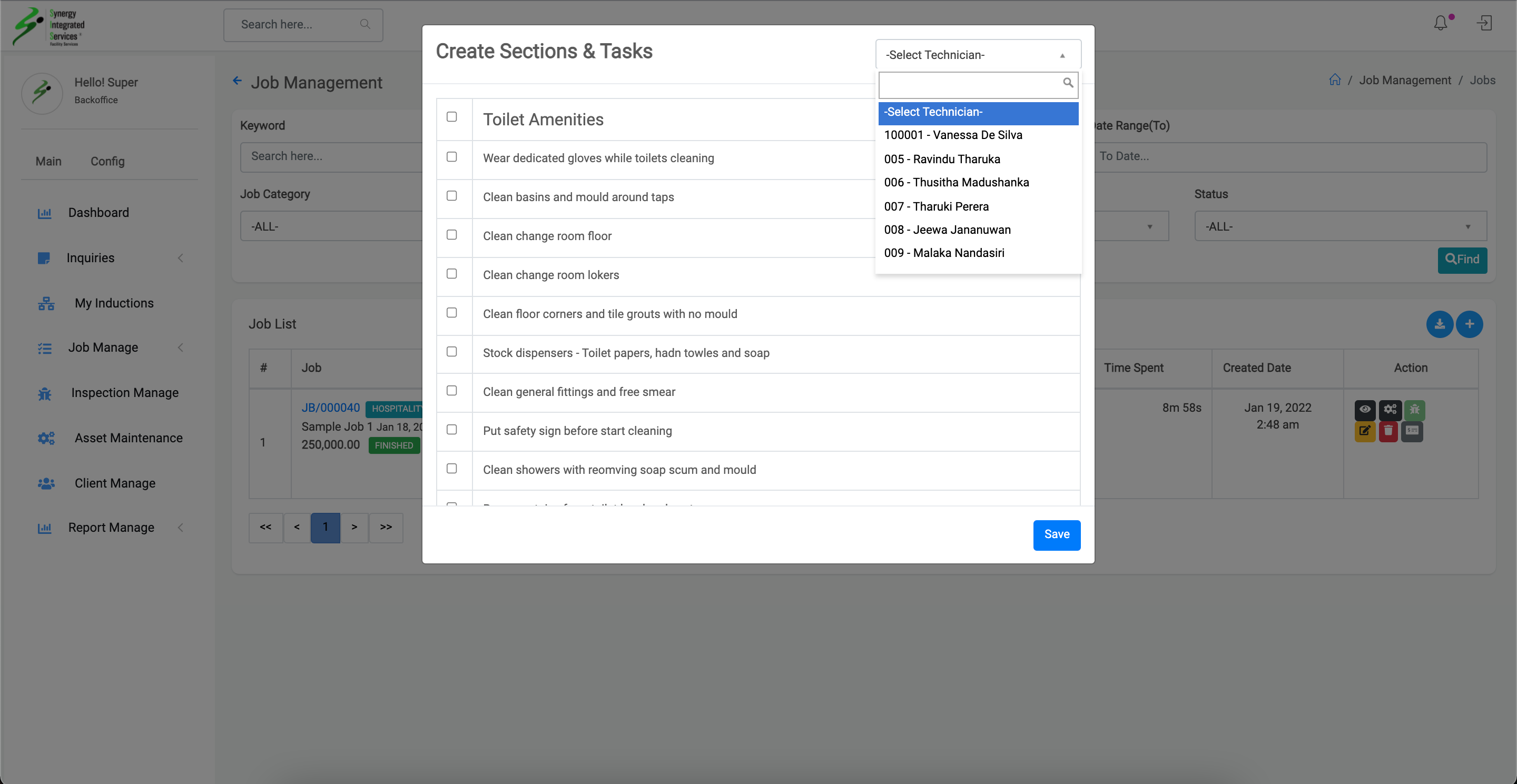Choose 100001 - Vanessa De Silva option
Image resolution: width=1517 pixels, height=784 pixels.
[x=952, y=135]
